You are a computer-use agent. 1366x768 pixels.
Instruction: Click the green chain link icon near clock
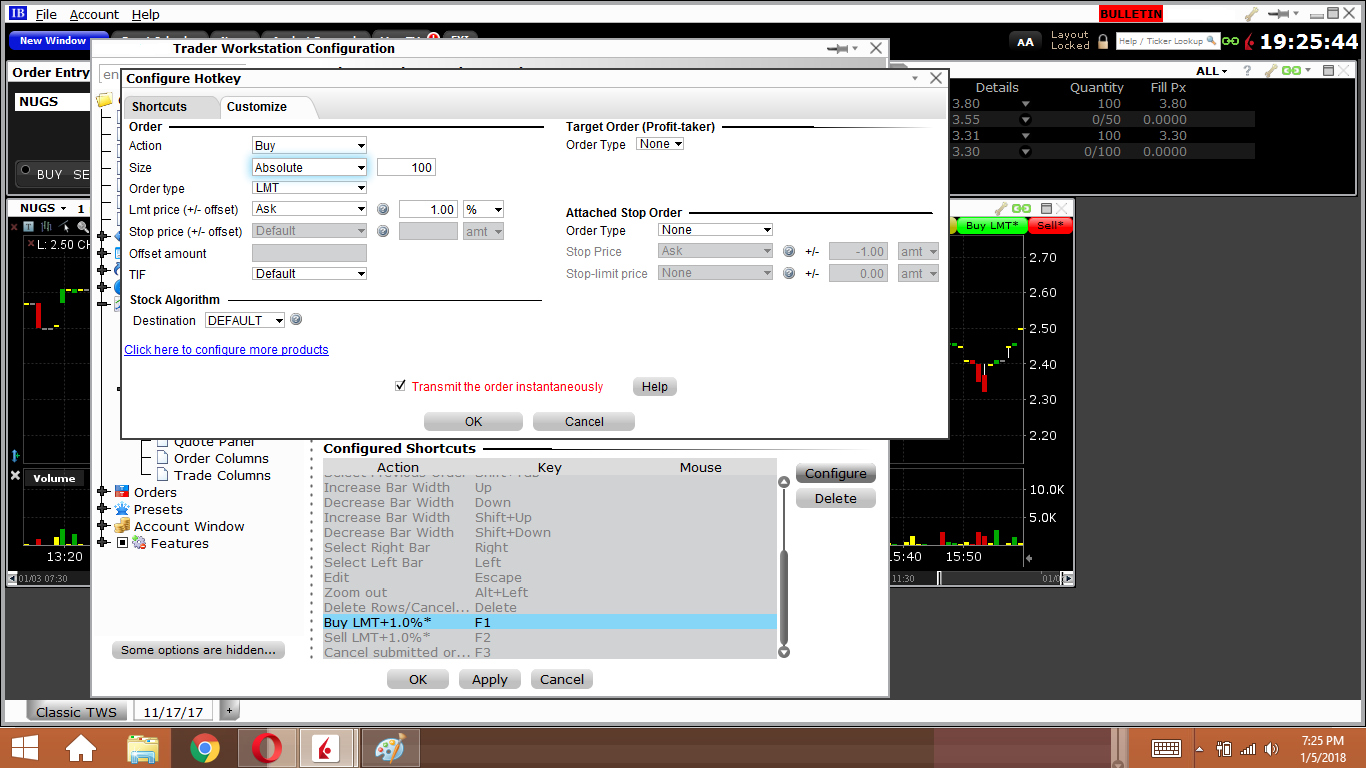click(x=1229, y=42)
